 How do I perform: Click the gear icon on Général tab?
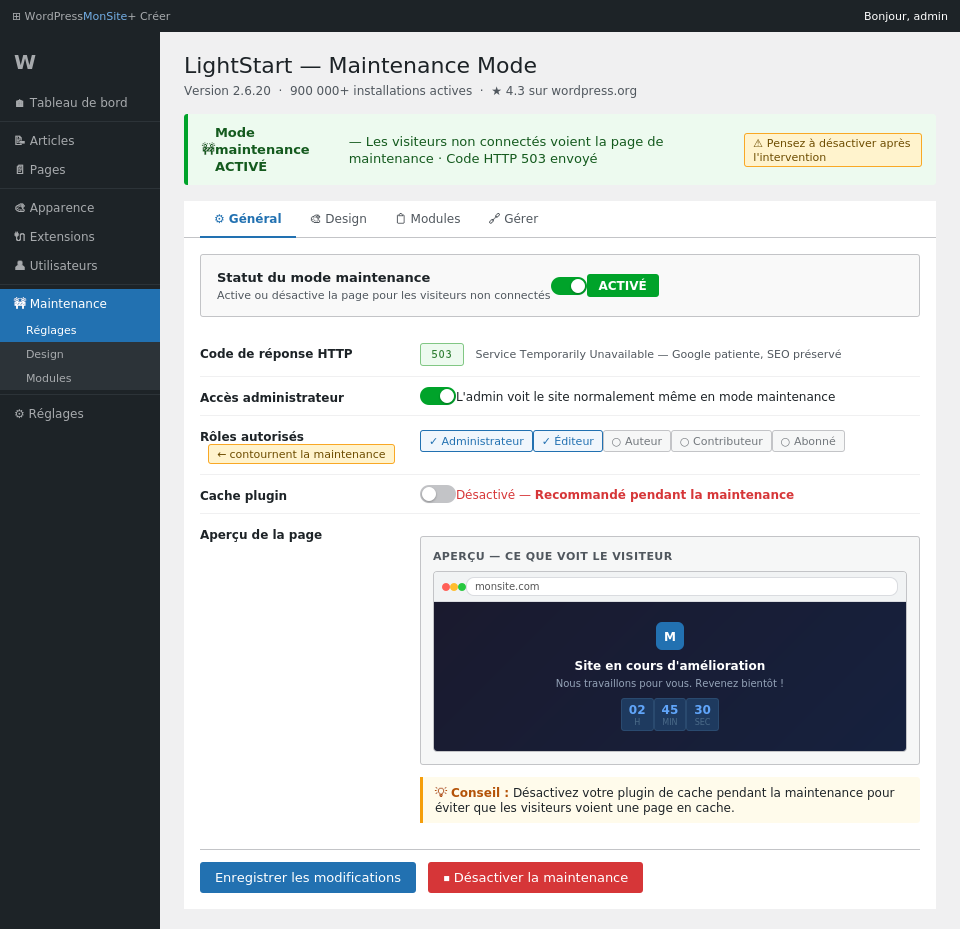tap(219, 219)
